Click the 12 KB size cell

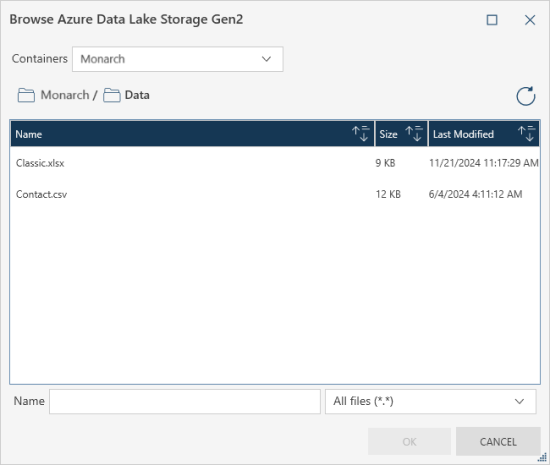(388, 194)
